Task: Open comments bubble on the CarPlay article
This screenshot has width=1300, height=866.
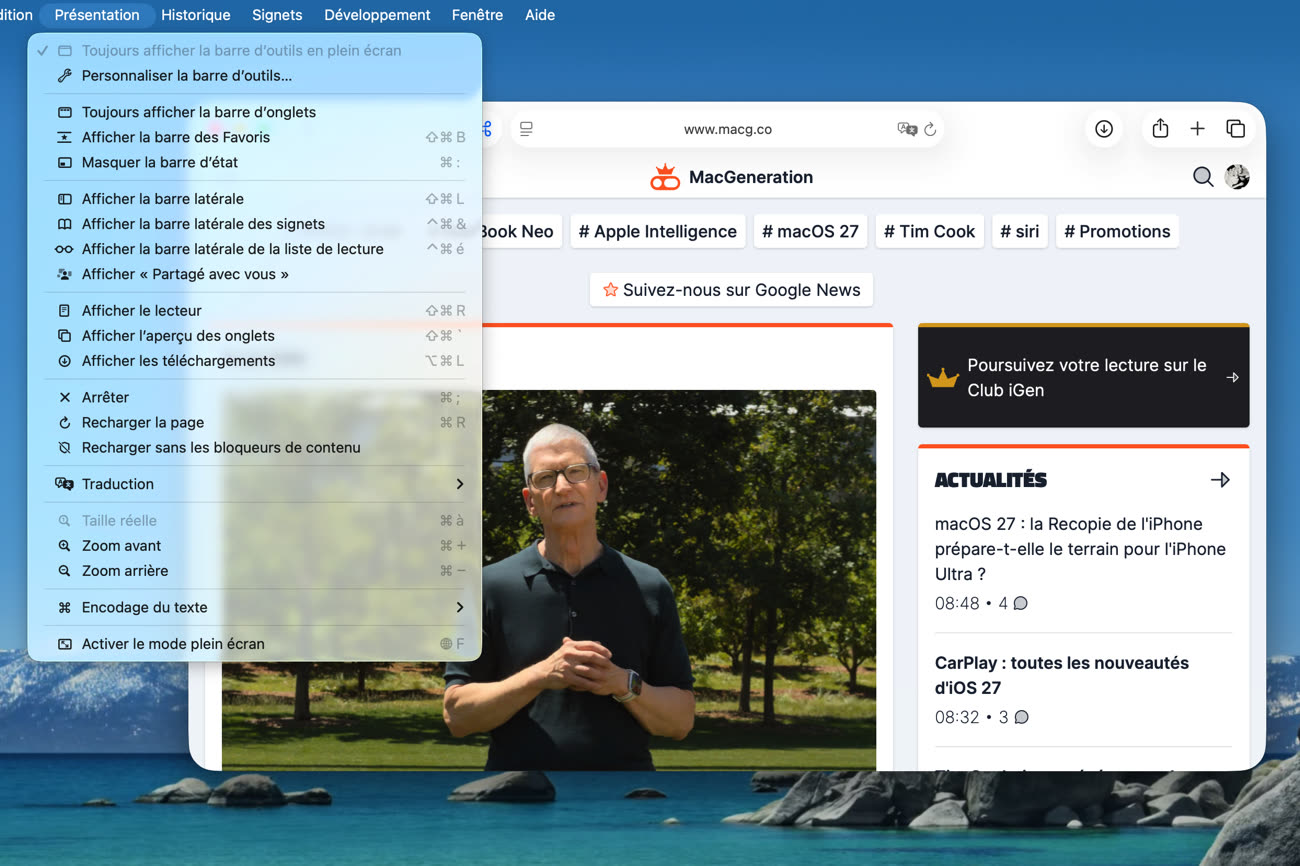Action: pos(1021,717)
